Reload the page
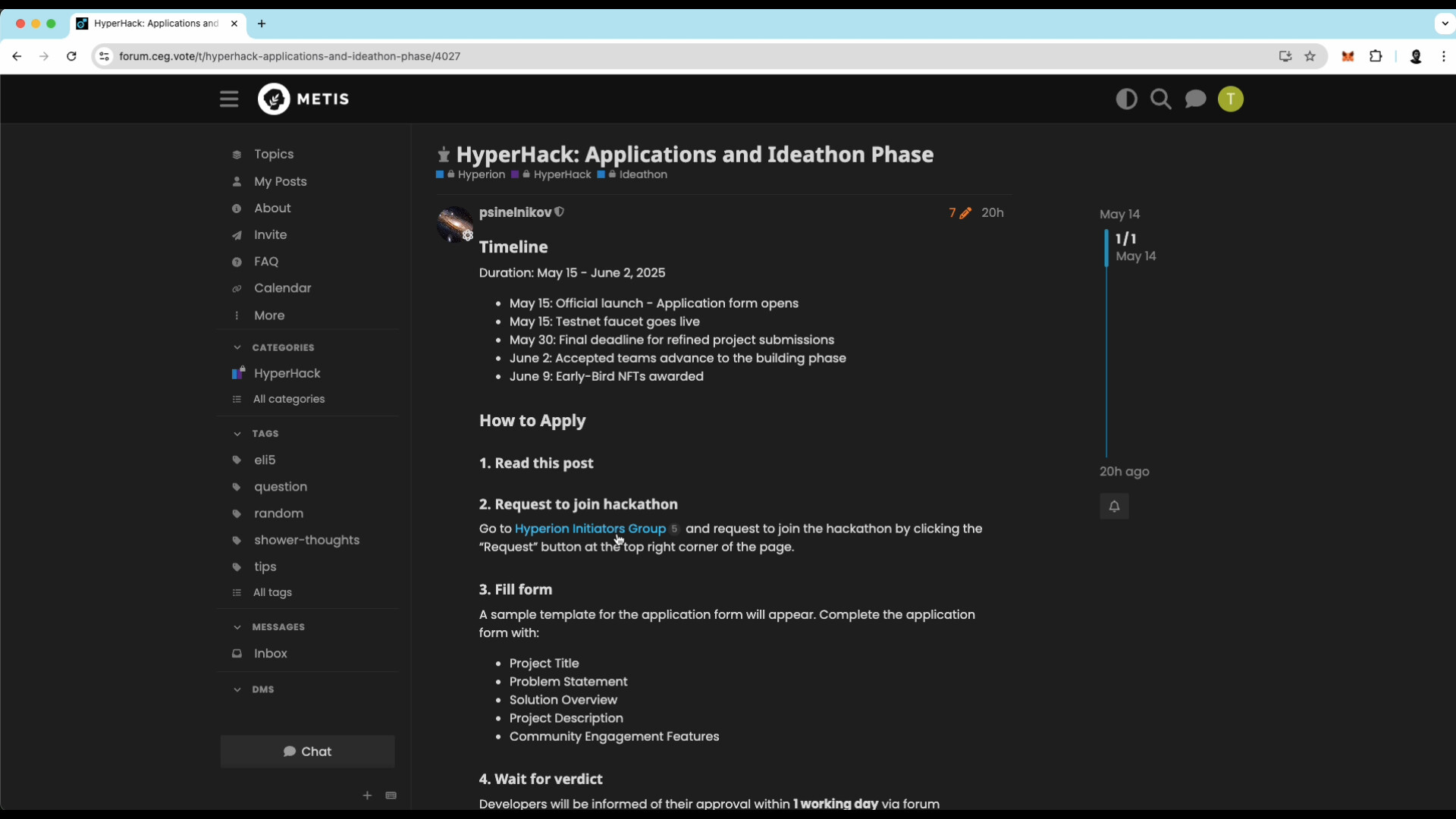This screenshot has width=1456, height=819. 71,56
